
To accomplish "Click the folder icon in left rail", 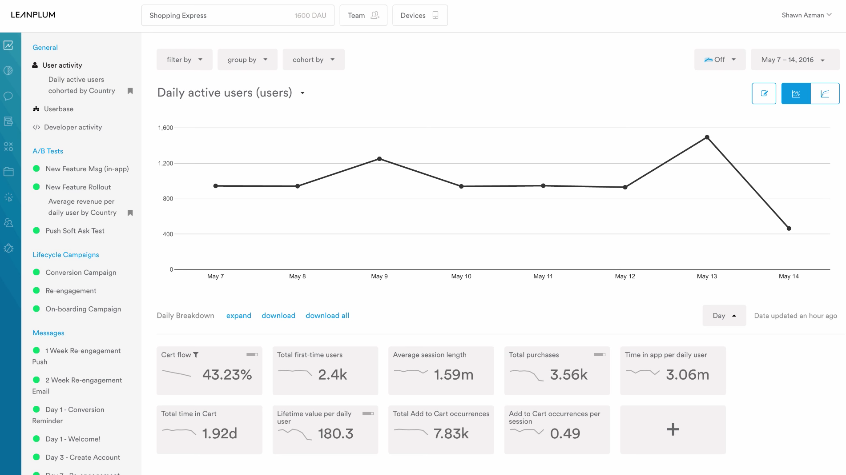I will tap(8, 171).
